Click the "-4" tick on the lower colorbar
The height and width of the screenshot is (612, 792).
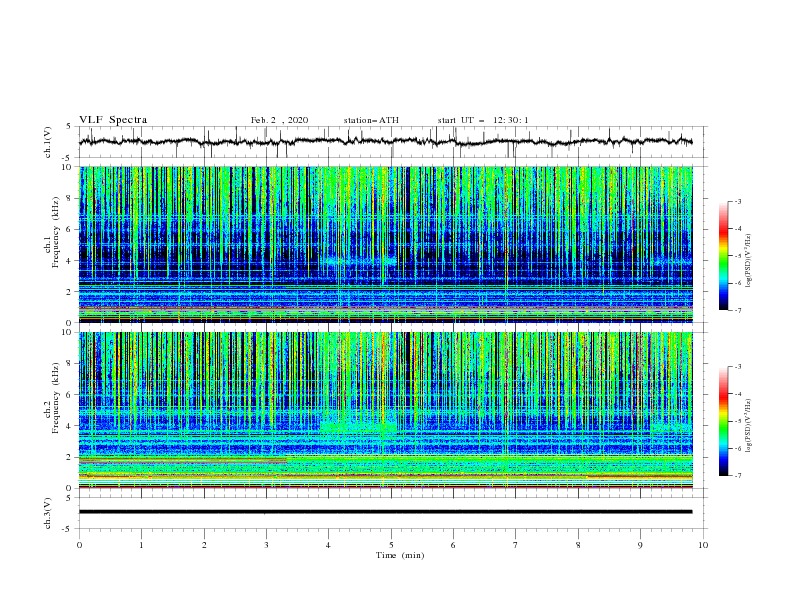tap(738, 394)
